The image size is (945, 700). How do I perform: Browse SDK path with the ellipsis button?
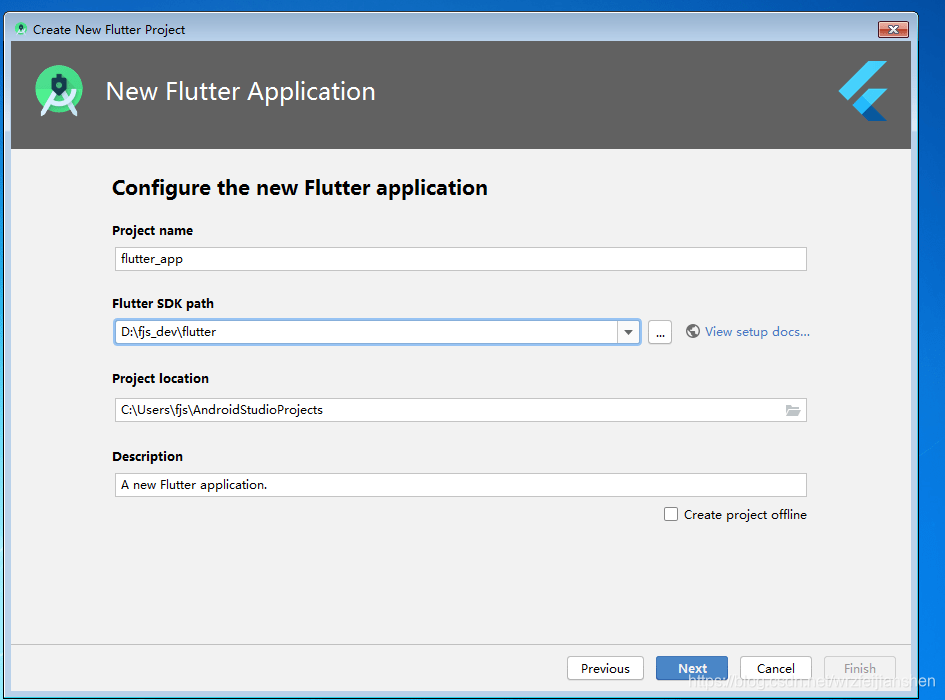click(x=660, y=332)
